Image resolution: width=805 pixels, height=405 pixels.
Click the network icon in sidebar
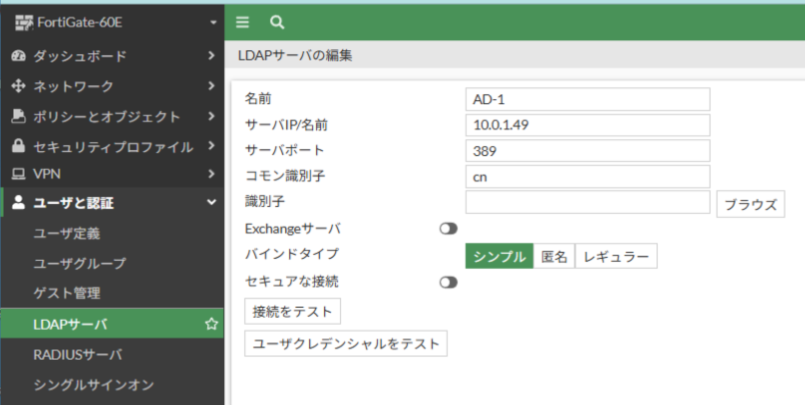[x=18, y=86]
